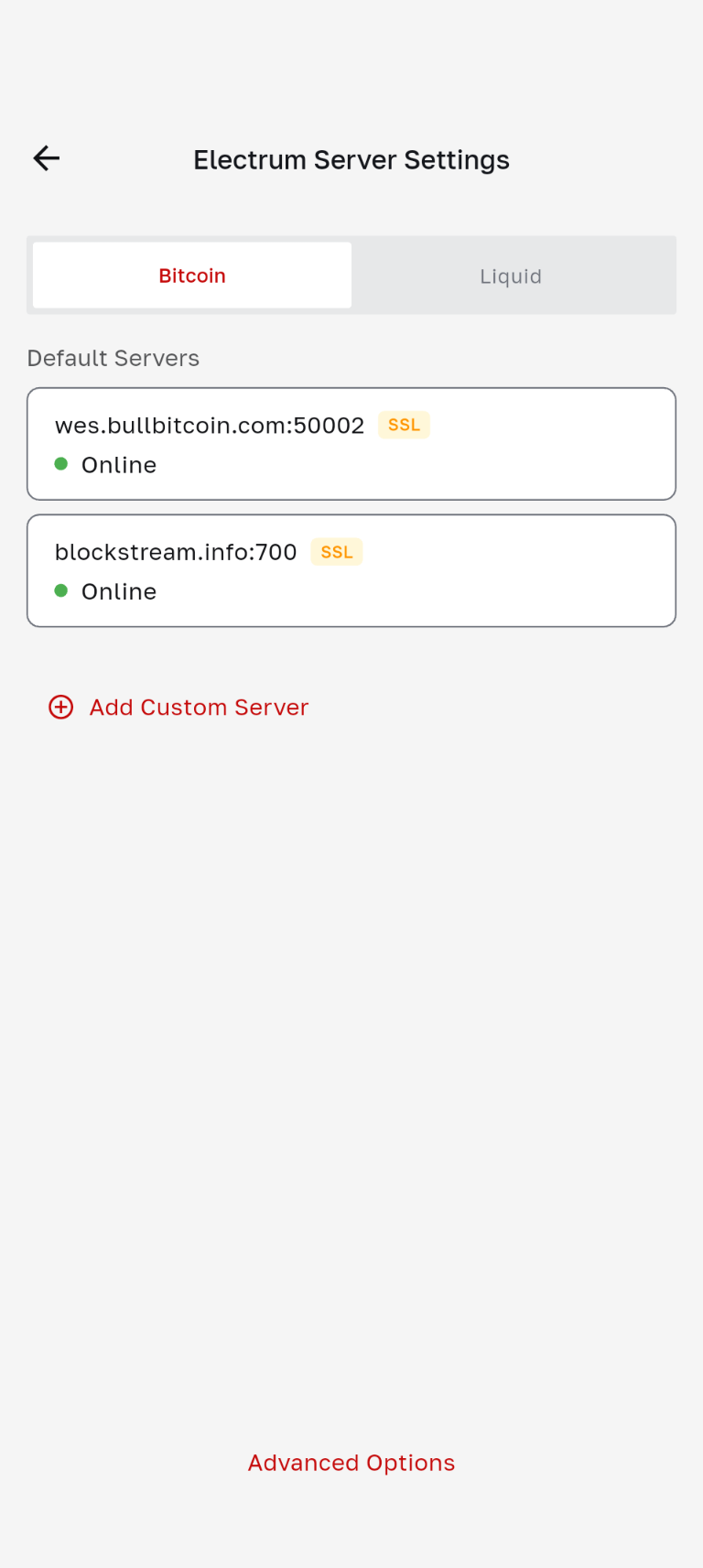This screenshot has height=1568, width=703.
Task: Click the SSL badge on blockstream.info
Action: pos(337,552)
